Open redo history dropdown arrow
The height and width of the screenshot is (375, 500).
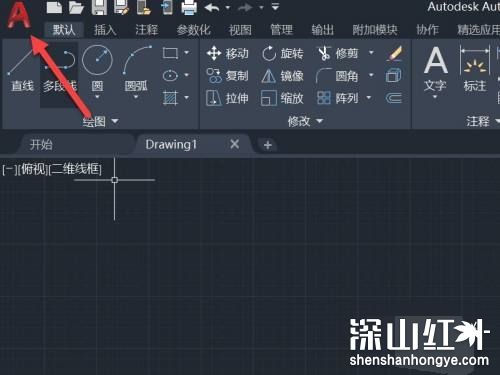261,7
